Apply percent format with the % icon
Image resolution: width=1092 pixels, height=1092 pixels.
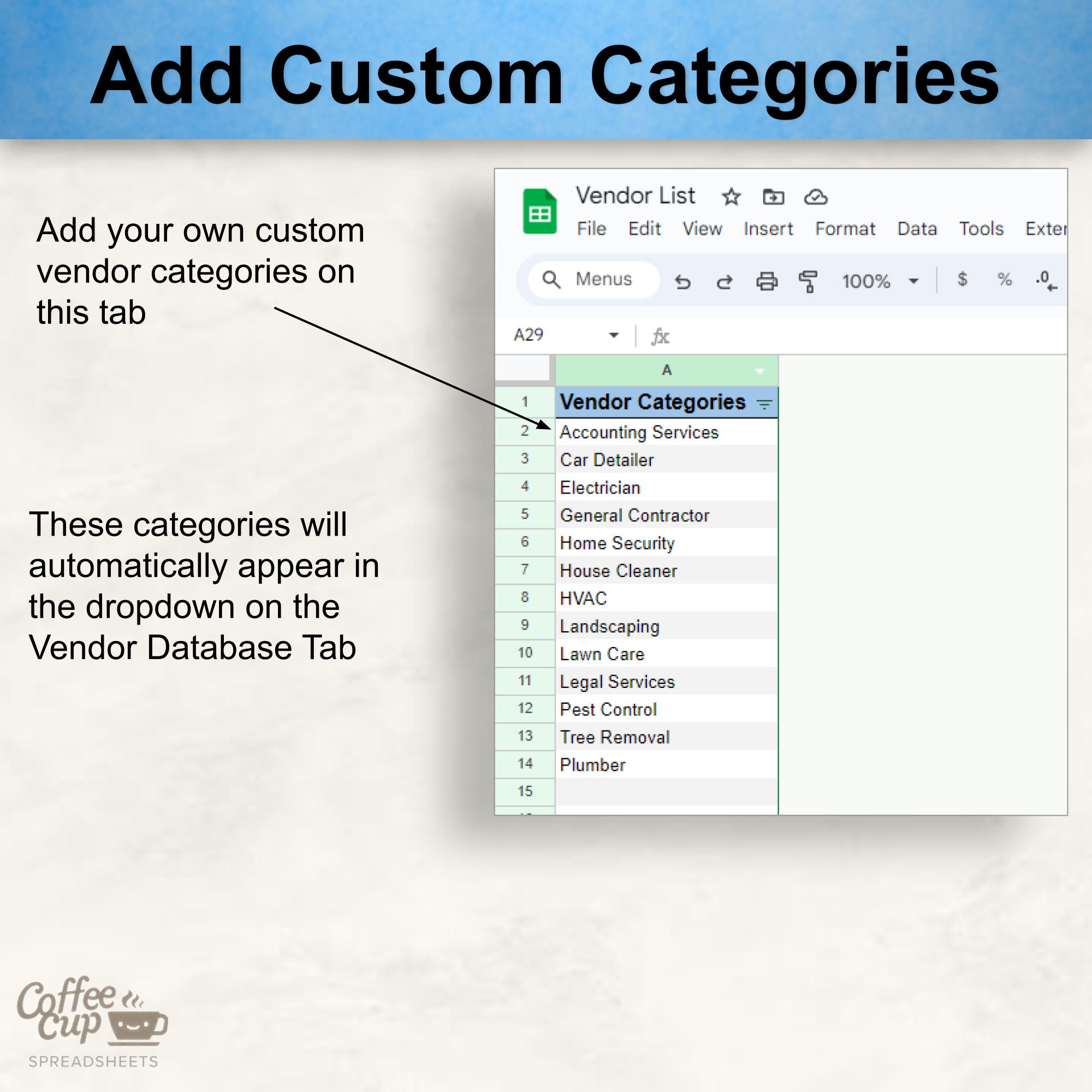[x=1005, y=278]
